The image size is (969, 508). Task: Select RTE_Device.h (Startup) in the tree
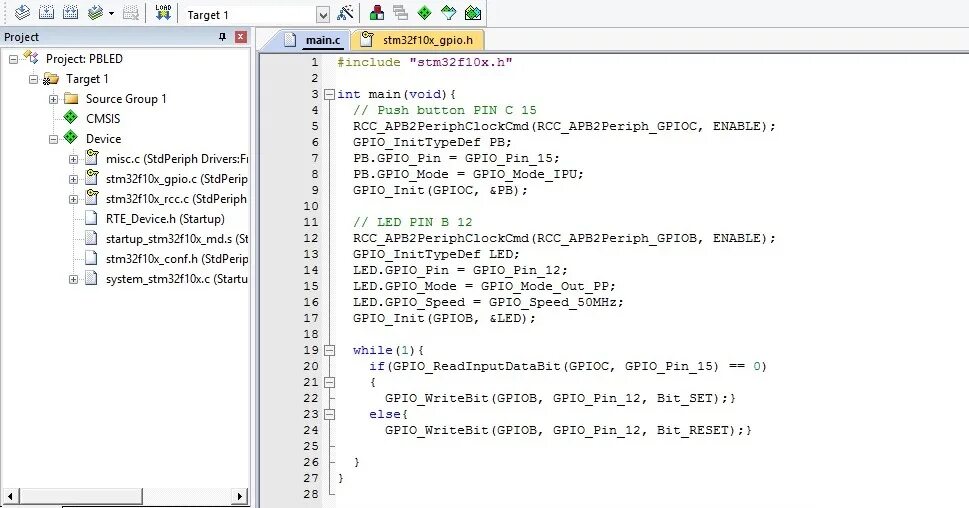(x=165, y=219)
